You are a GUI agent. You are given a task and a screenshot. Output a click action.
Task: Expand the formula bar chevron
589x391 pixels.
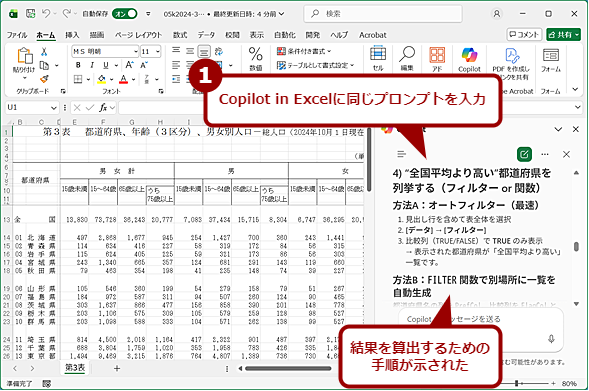[x=578, y=107]
